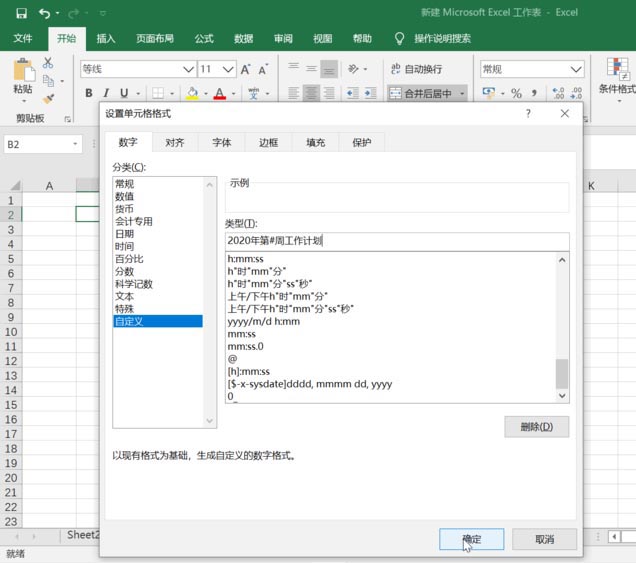Toggle Italic formatting
636x563 pixels.
point(106,93)
